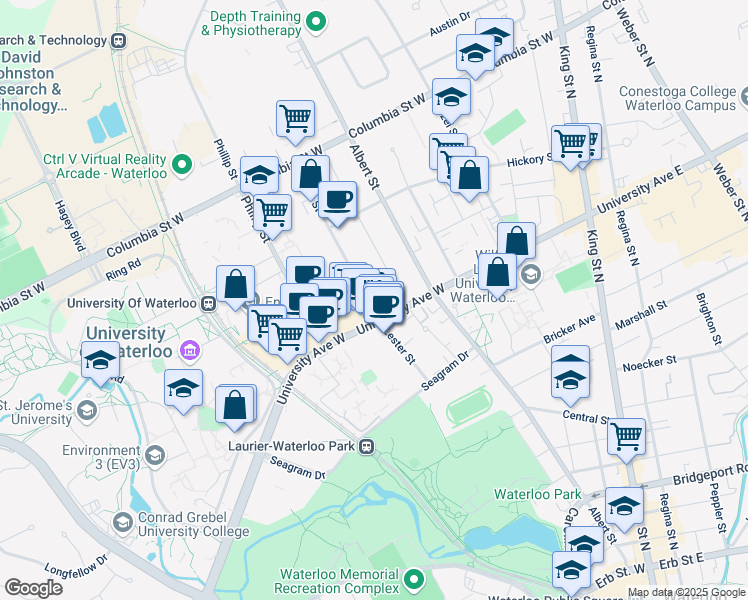Click the Brighton St street label

pyautogui.click(x=709, y=319)
